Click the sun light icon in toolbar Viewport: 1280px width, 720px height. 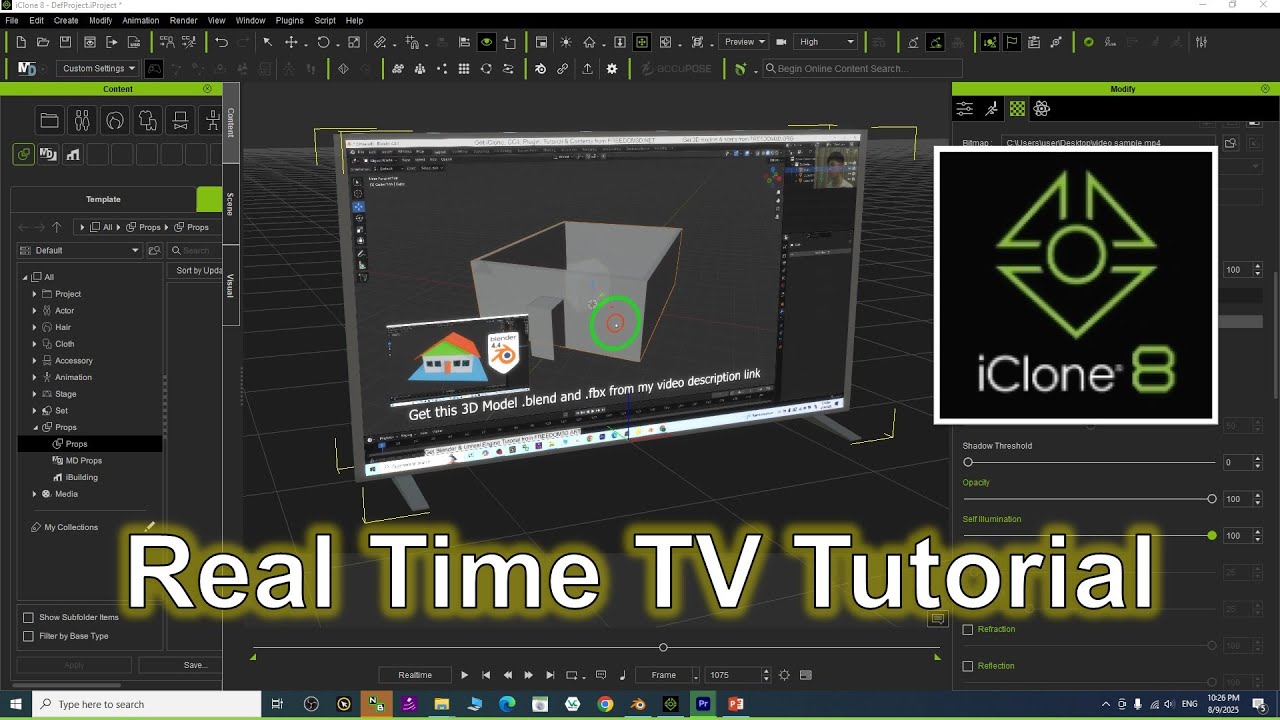click(x=566, y=42)
